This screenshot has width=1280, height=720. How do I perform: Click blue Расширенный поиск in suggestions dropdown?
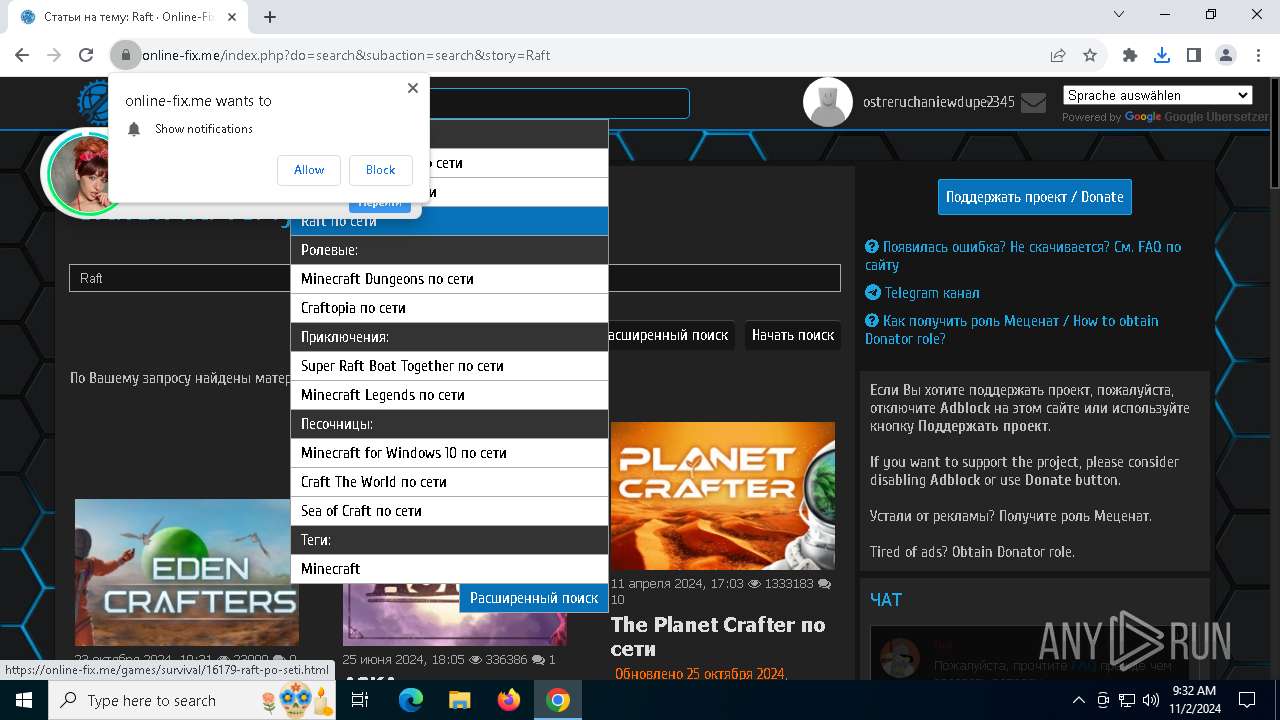point(534,598)
